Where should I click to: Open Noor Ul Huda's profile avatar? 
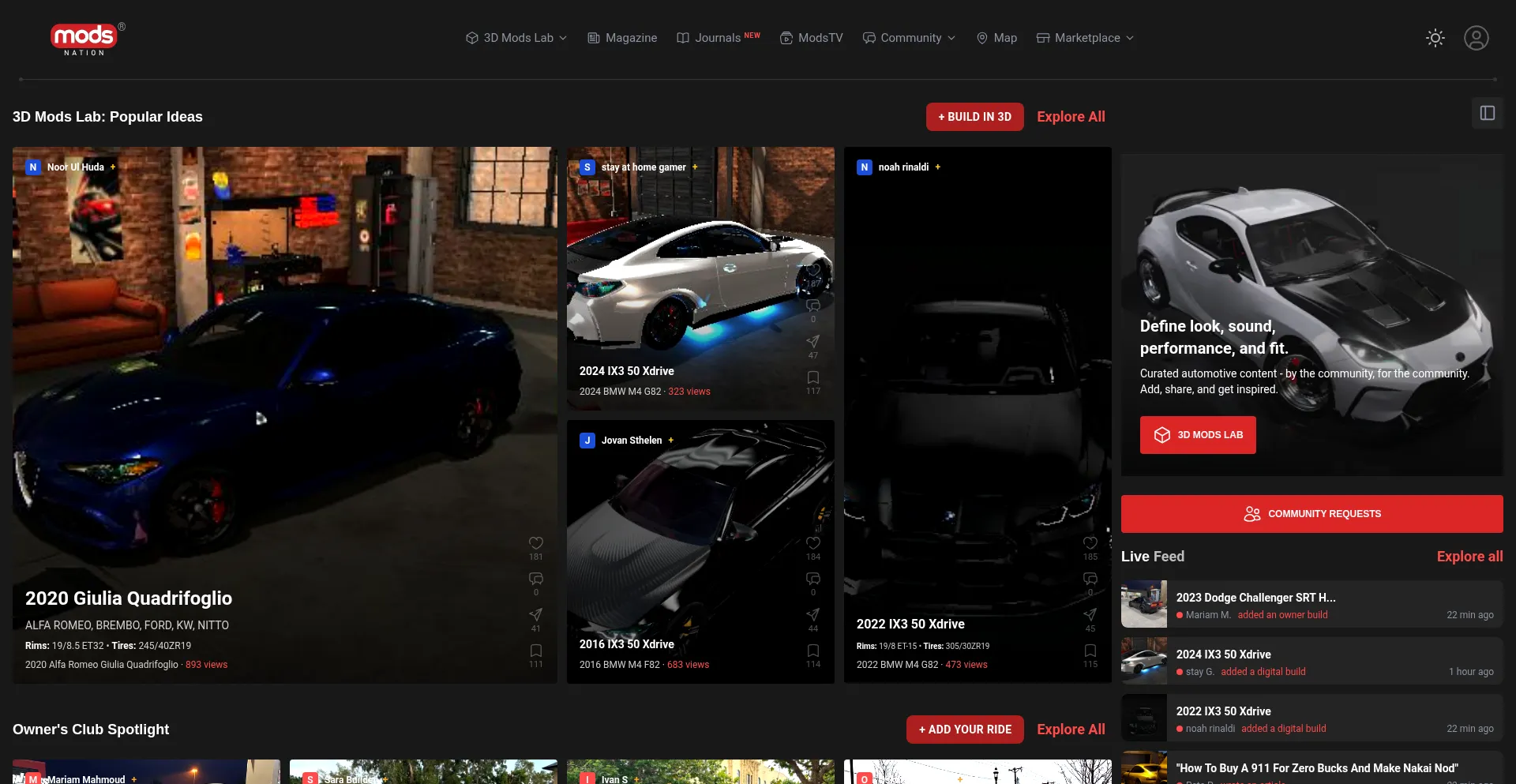click(x=33, y=167)
